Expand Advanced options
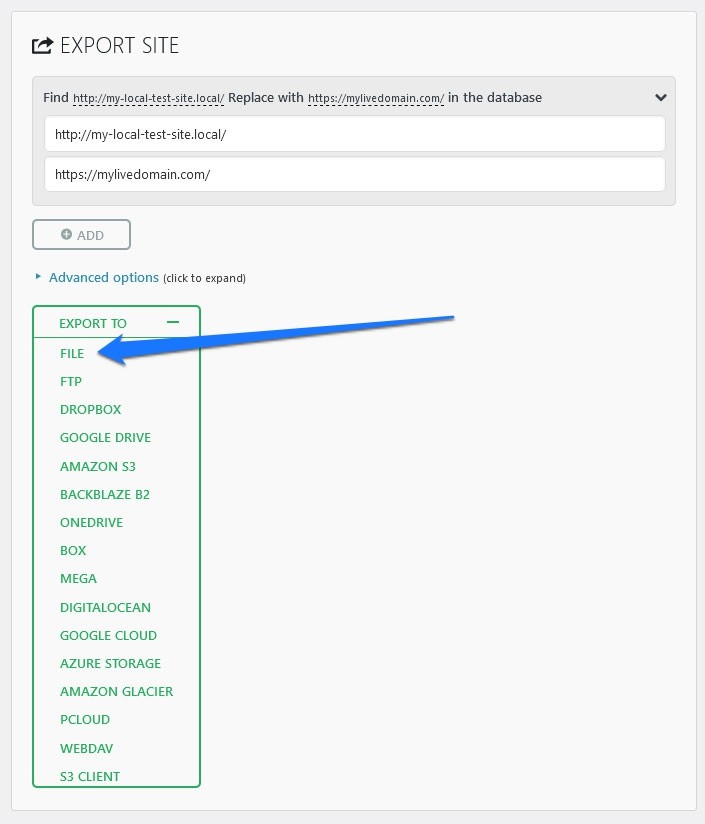 [103, 277]
